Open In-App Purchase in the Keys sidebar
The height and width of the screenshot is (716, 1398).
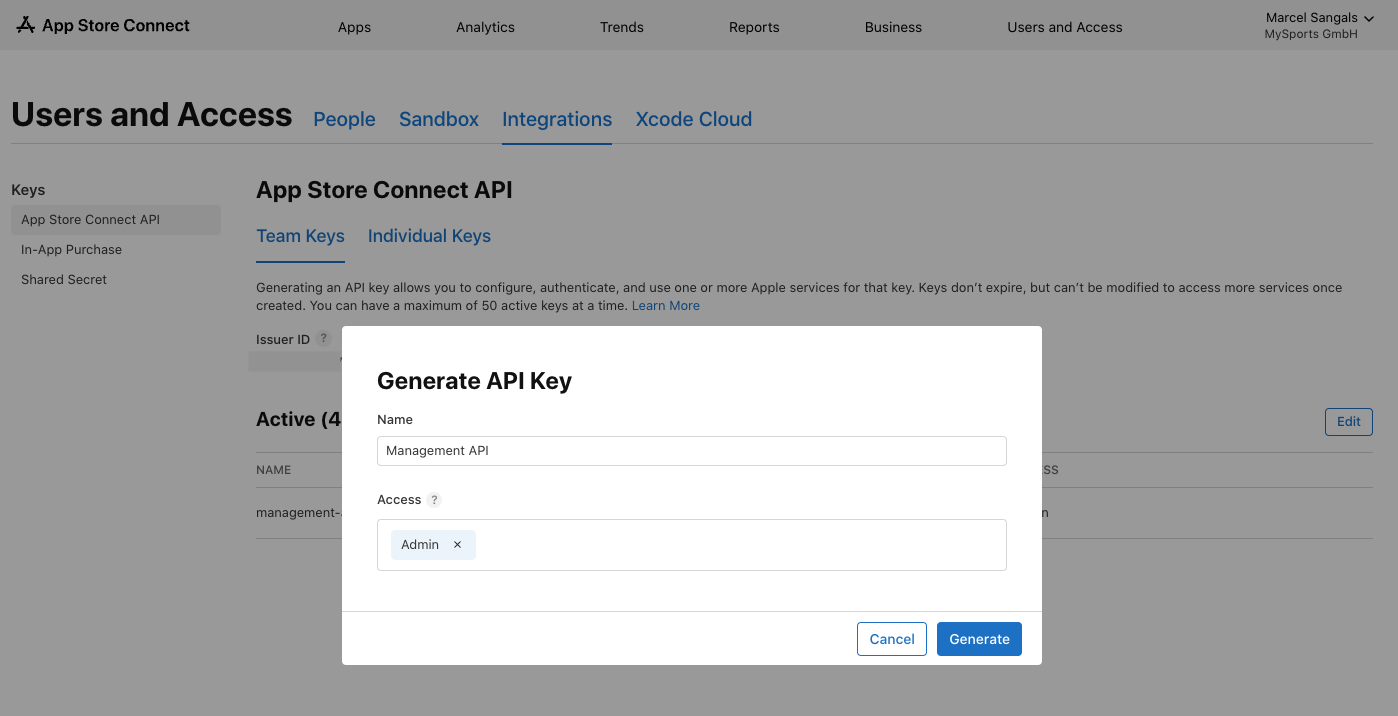[x=71, y=249]
